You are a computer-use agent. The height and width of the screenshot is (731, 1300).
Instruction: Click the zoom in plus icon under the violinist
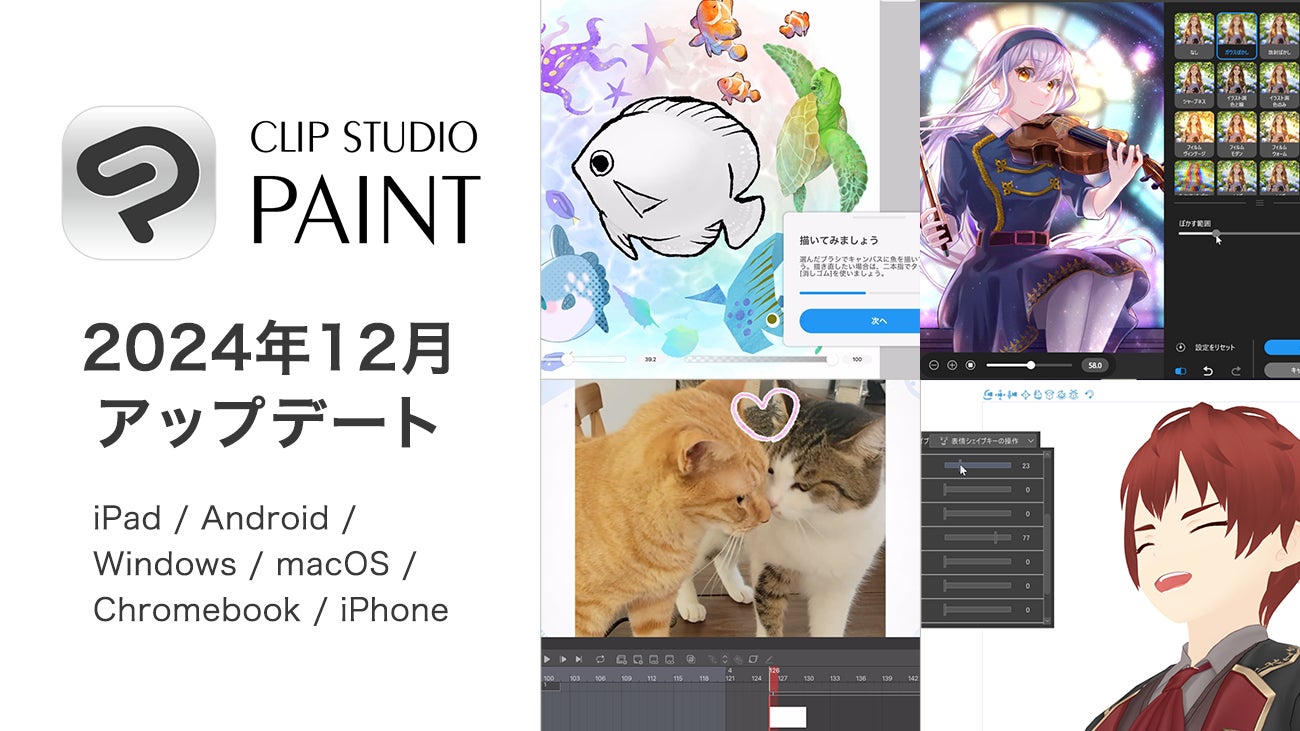[x=952, y=365]
